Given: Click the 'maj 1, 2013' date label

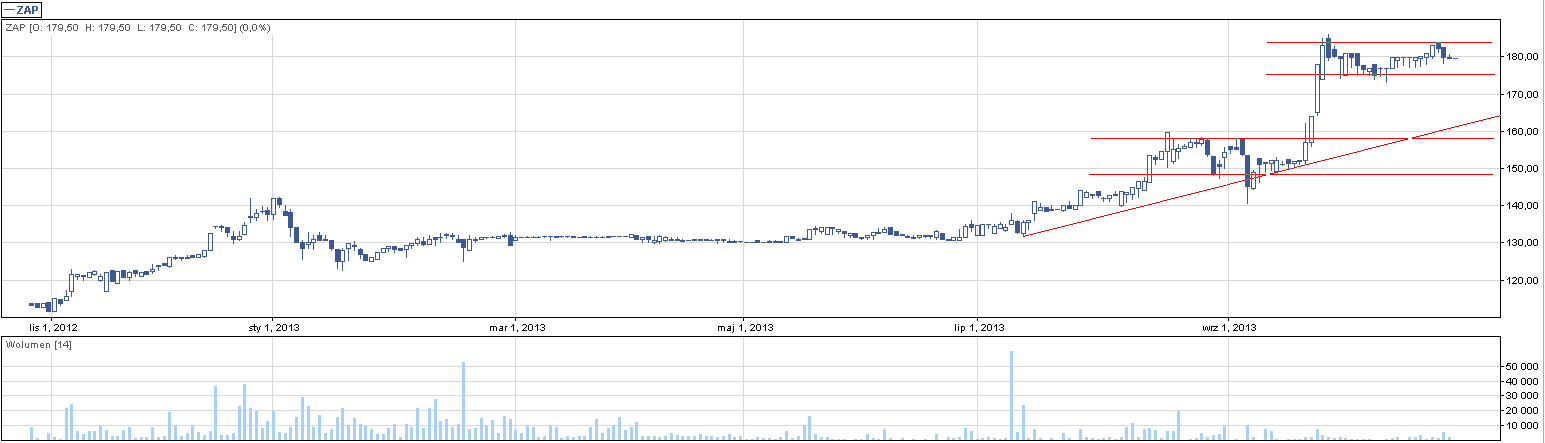Looking at the screenshot, I should pos(747,327).
